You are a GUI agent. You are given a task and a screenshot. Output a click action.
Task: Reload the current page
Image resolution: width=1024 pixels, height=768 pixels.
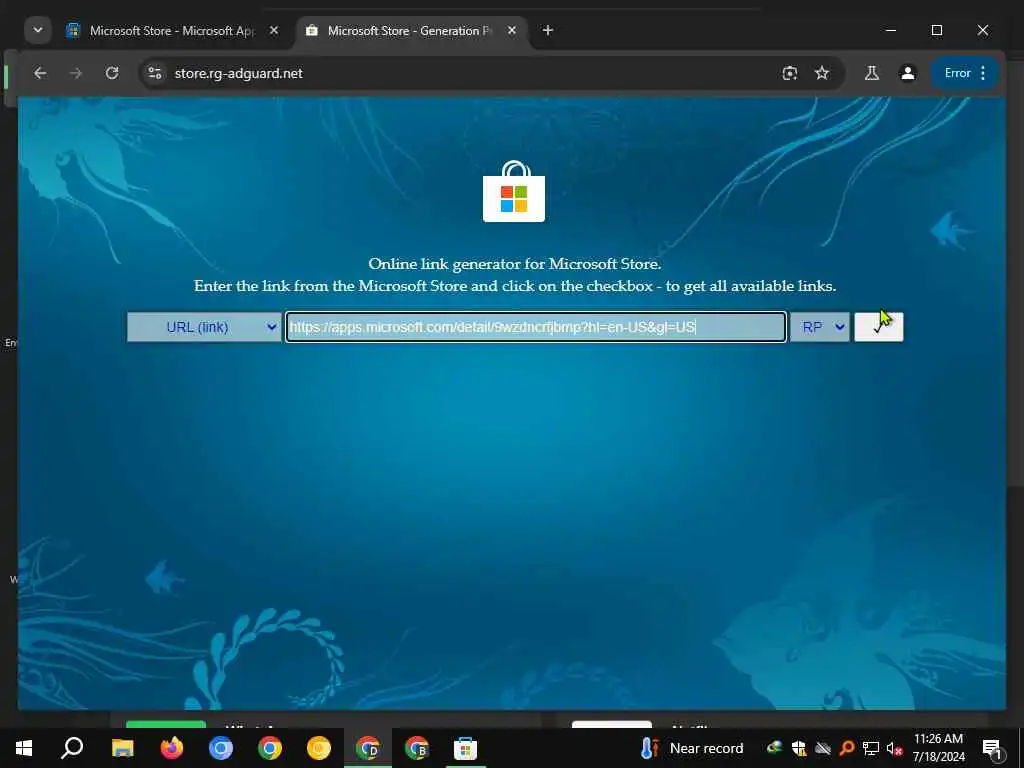click(x=112, y=73)
